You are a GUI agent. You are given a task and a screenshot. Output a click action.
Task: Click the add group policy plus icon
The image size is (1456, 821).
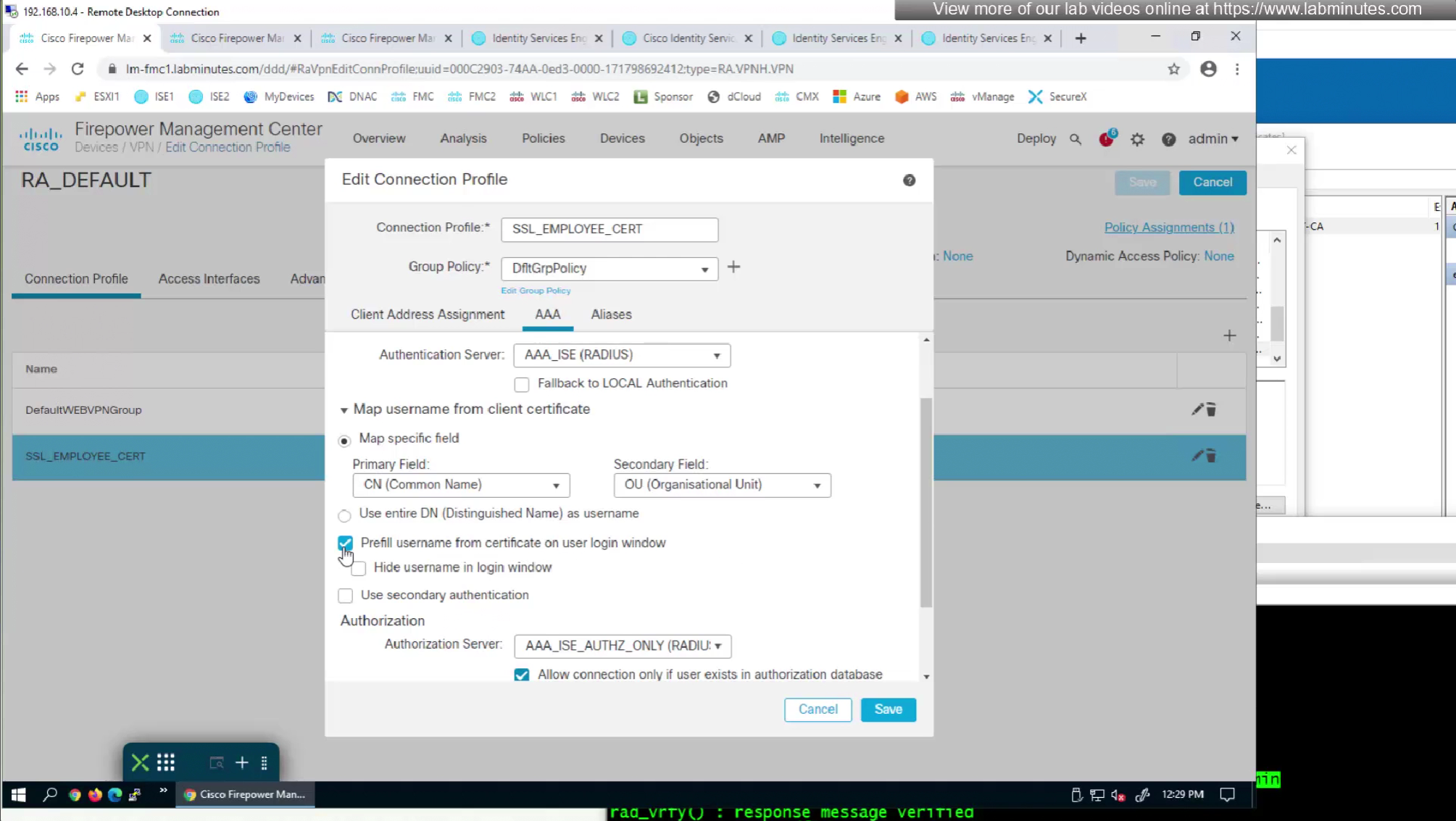tap(733, 267)
